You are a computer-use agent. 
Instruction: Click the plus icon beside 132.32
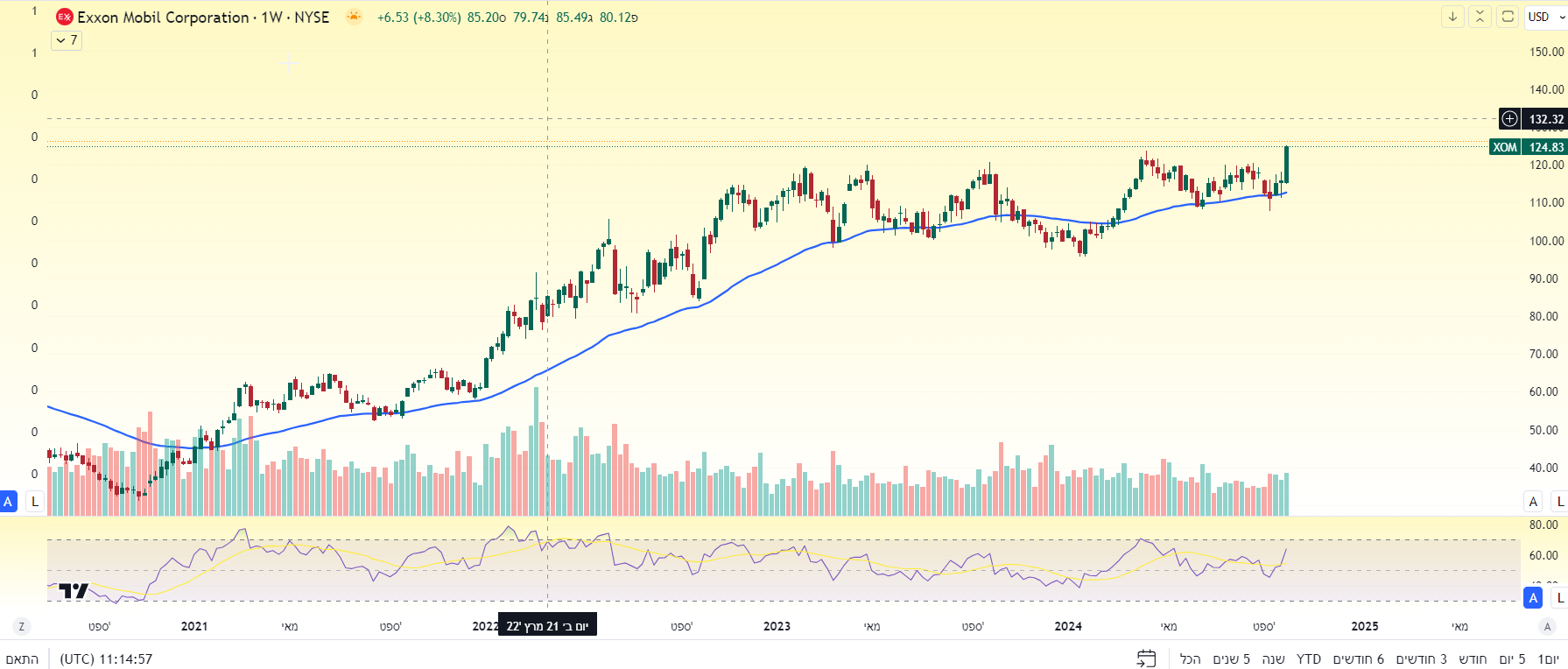click(x=1509, y=119)
